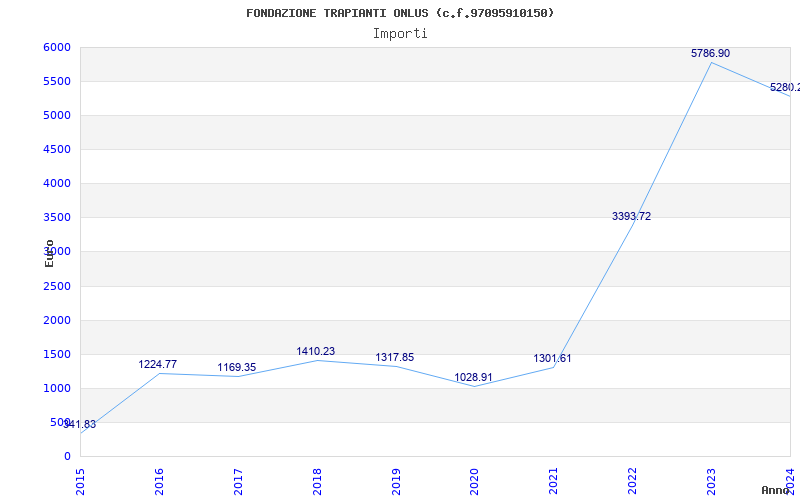Select the 5786.90 data label

(710, 53)
